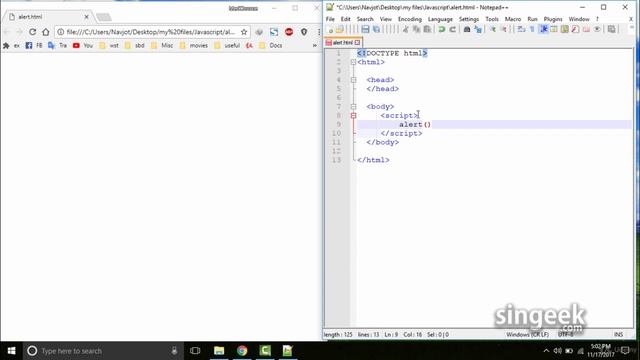640x360 pixels.
Task: Open the Tra translate bookmark
Action: 58,46
